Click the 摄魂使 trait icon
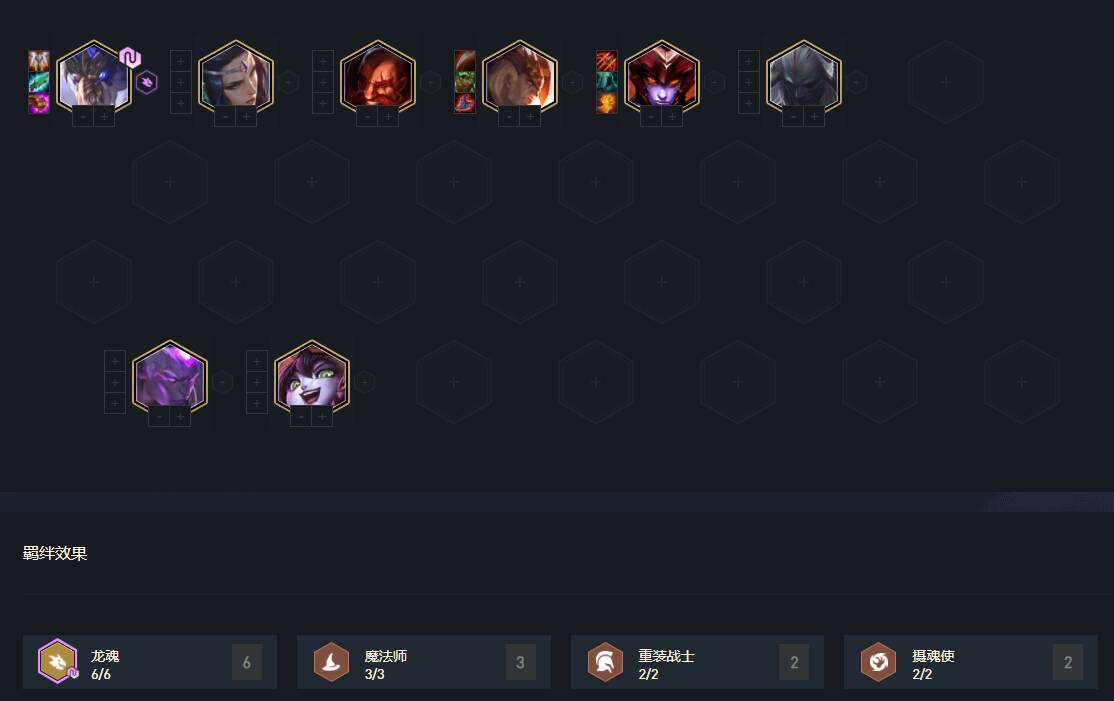 [879, 662]
